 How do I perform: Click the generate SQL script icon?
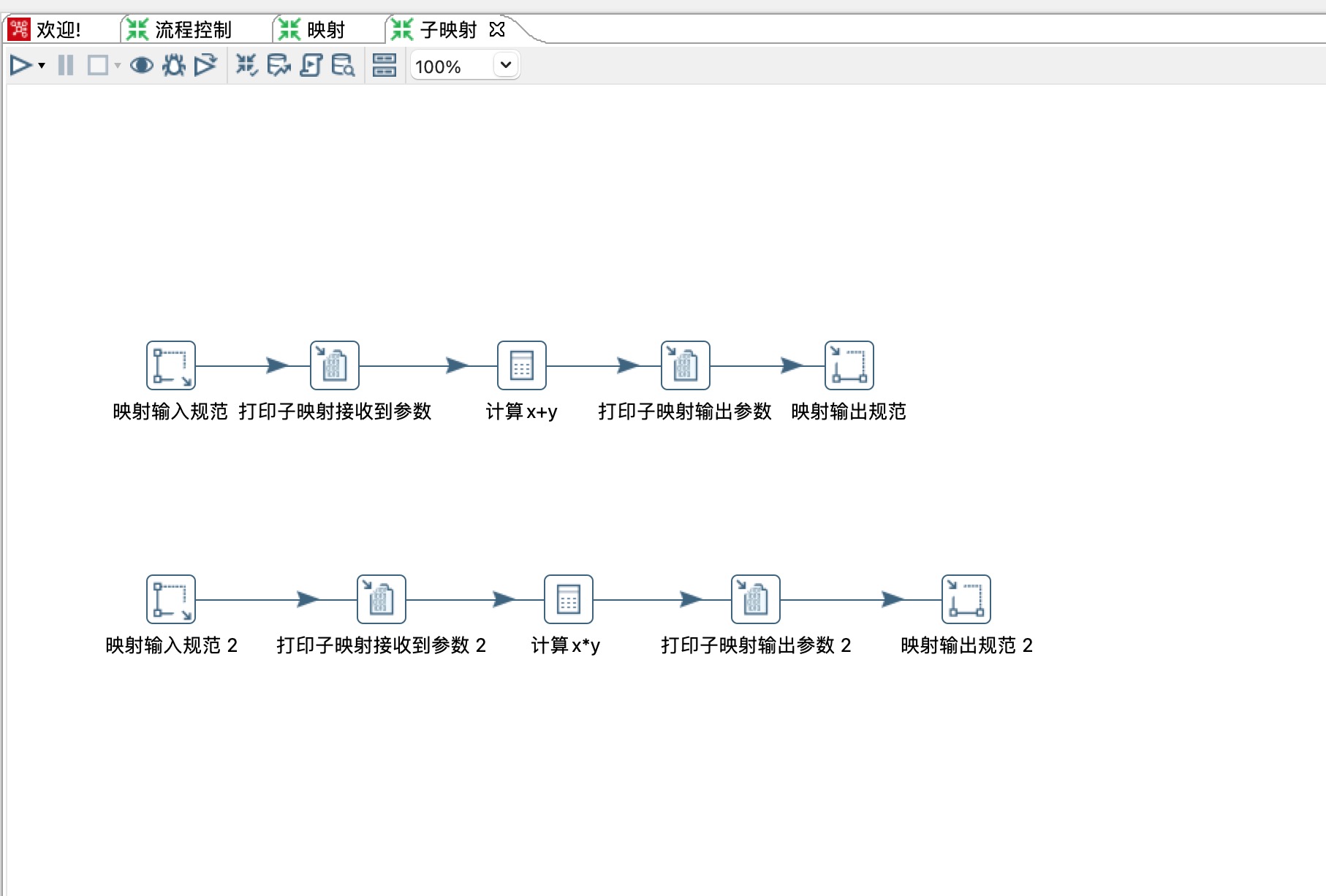coord(311,66)
